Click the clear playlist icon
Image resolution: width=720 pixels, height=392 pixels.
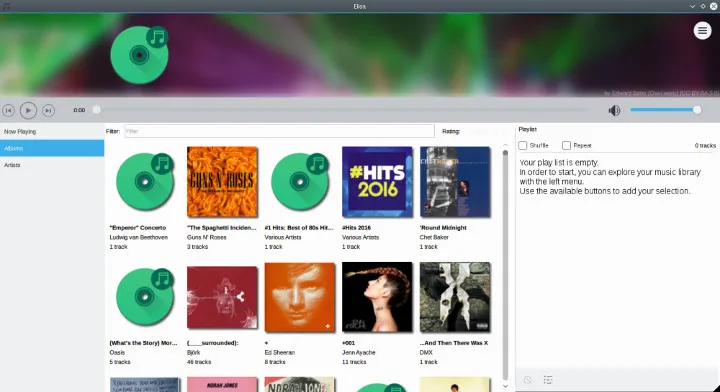(528, 380)
